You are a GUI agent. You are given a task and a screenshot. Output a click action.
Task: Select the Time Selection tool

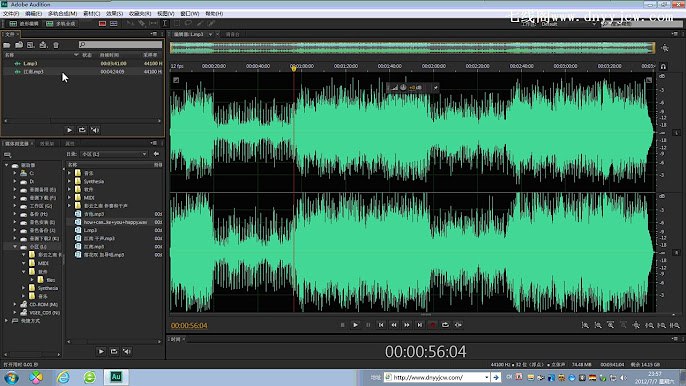pyautogui.click(x=164, y=23)
